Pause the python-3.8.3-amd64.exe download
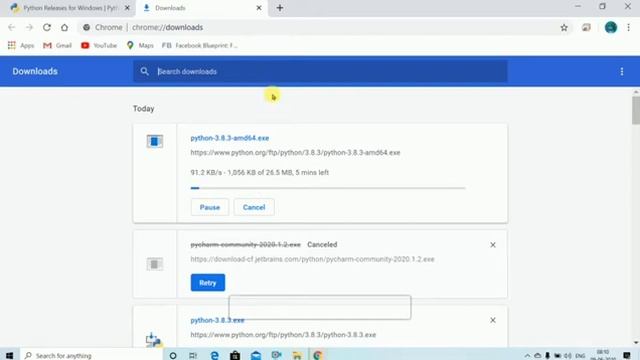The image size is (640, 360). coord(210,207)
